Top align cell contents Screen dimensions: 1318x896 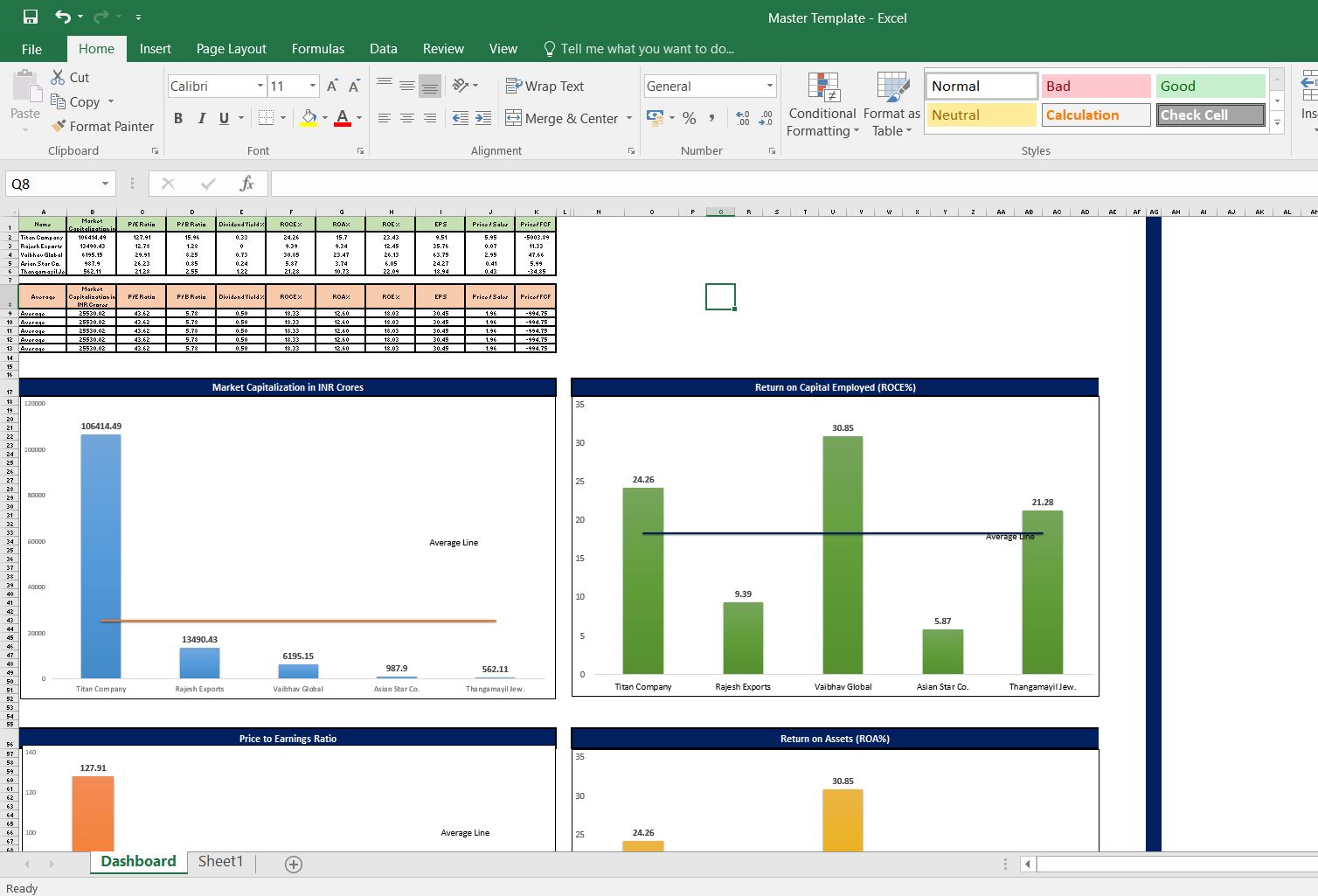click(x=385, y=85)
